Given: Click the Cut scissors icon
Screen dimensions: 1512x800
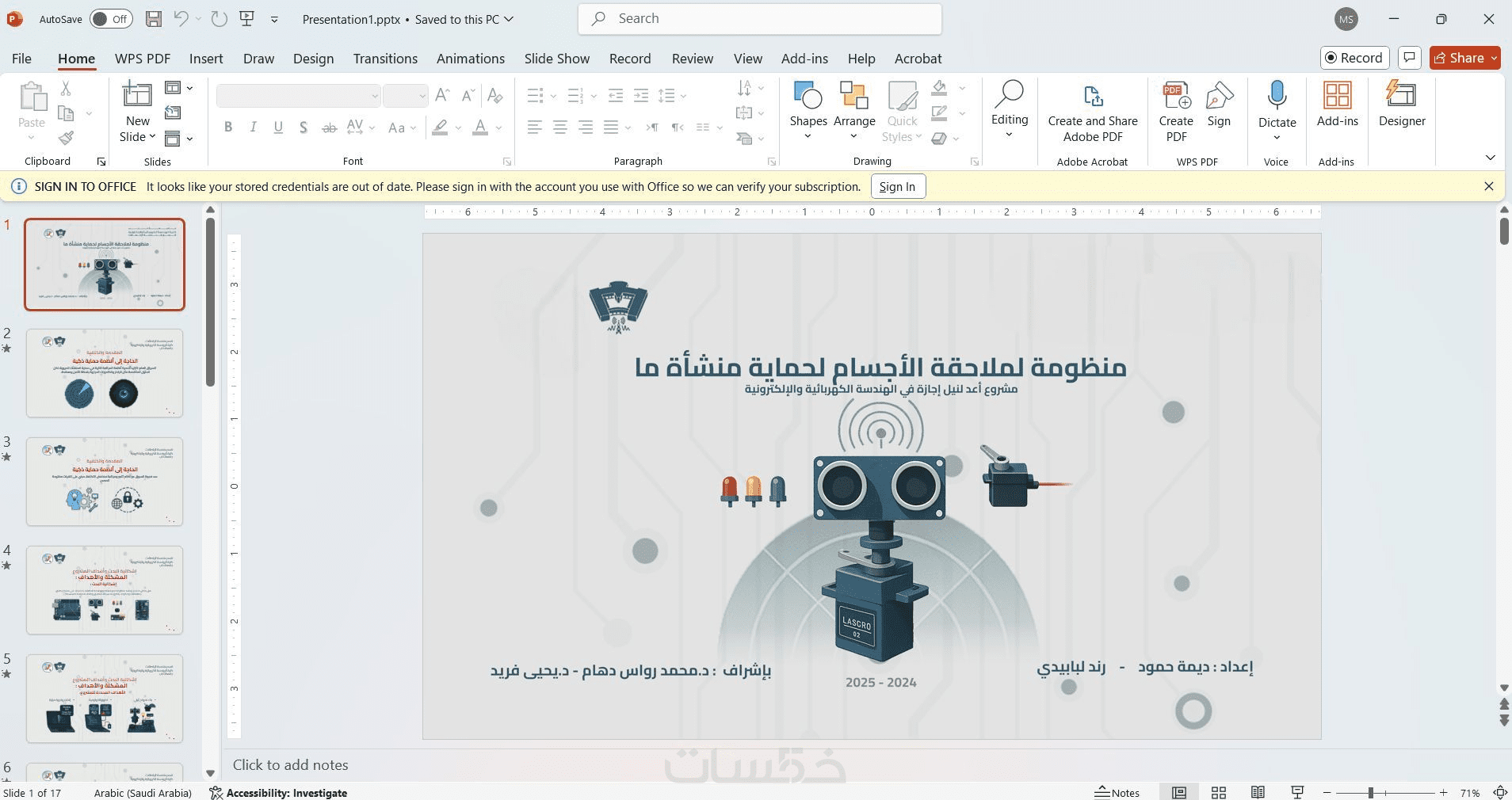Looking at the screenshot, I should pyautogui.click(x=66, y=89).
